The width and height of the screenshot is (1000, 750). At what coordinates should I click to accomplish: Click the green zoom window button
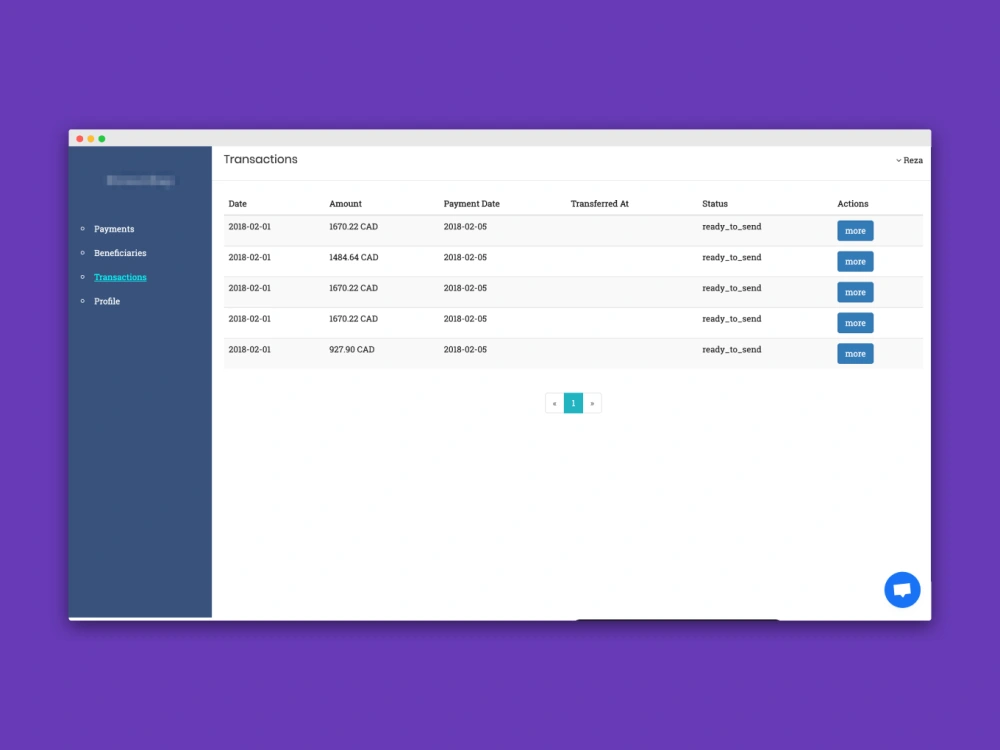click(x=100, y=138)
